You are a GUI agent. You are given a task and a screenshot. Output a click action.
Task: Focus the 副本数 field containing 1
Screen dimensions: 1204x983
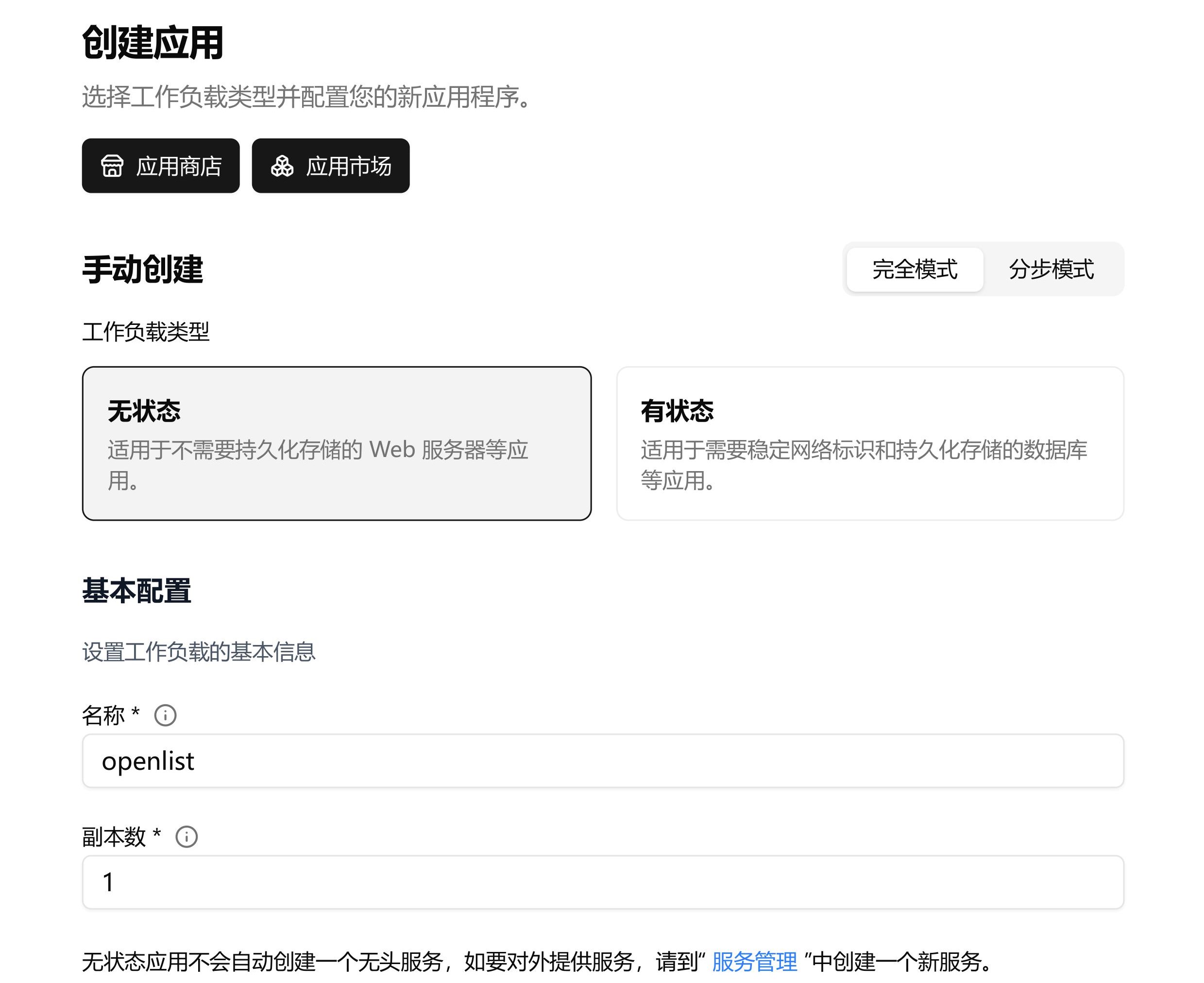603,882
